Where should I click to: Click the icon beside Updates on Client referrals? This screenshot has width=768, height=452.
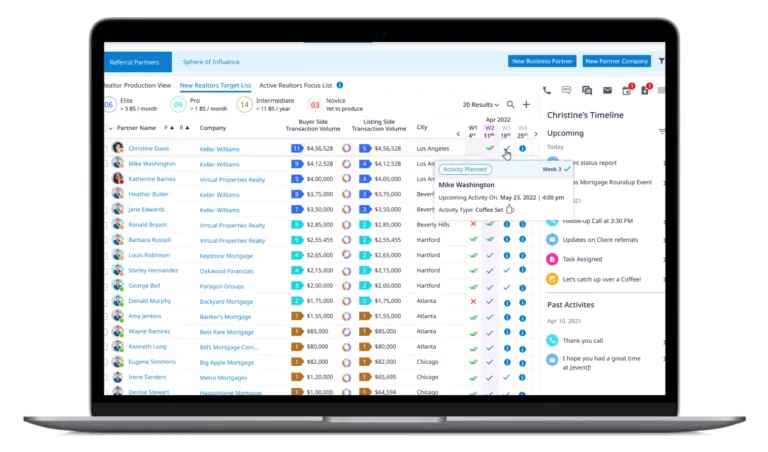(552, 239)
